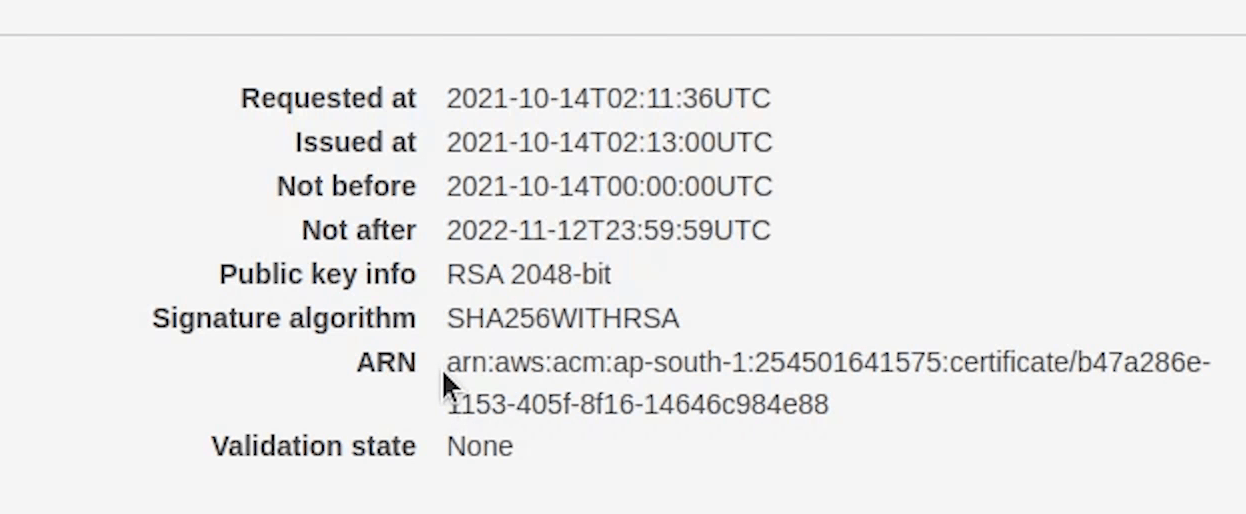Select the issued timestamp 2021-10-14T02:13:00UTC
Image resolution: width=1246 pixels, height=514 pixels.
[x=609, y=143]
